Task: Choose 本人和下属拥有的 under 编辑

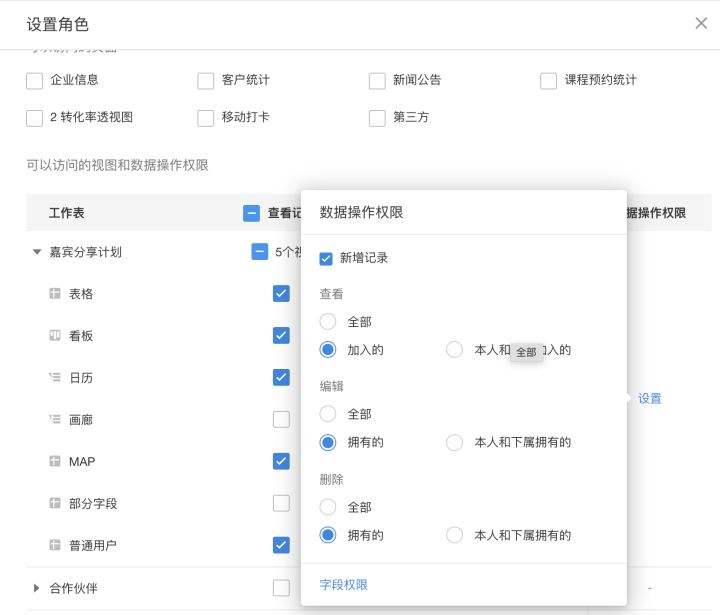Action: coord(455,442)
